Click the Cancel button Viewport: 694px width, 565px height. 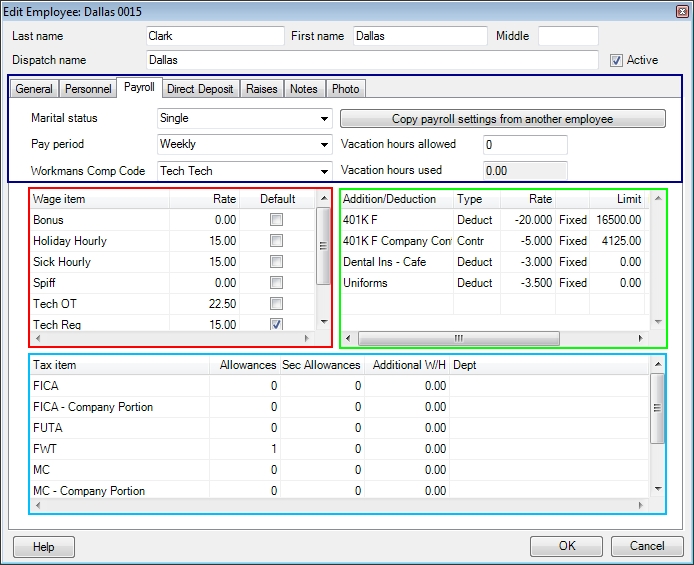click(x=647, y=546)
